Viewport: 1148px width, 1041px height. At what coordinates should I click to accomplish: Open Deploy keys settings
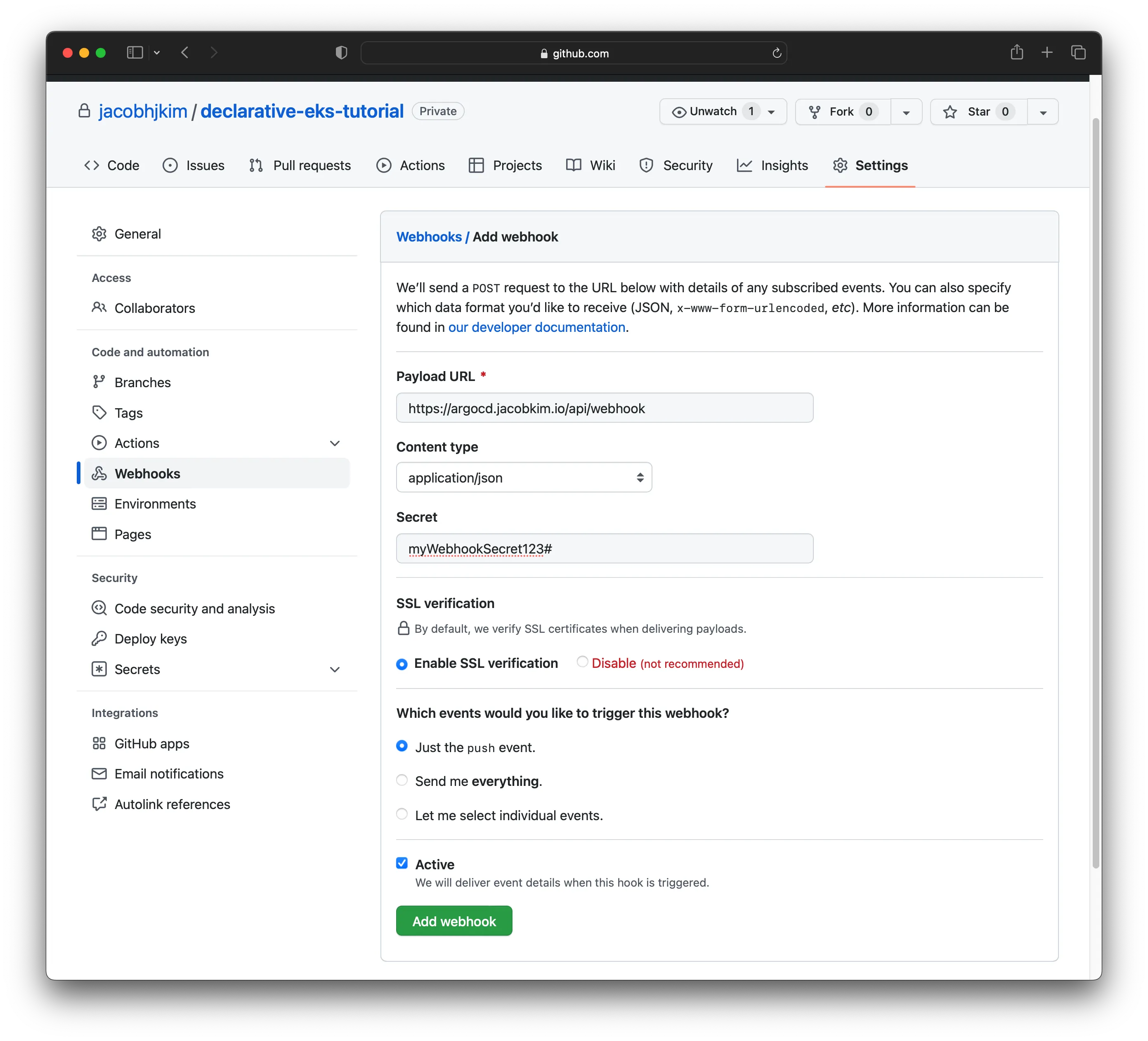coord(150,639)
